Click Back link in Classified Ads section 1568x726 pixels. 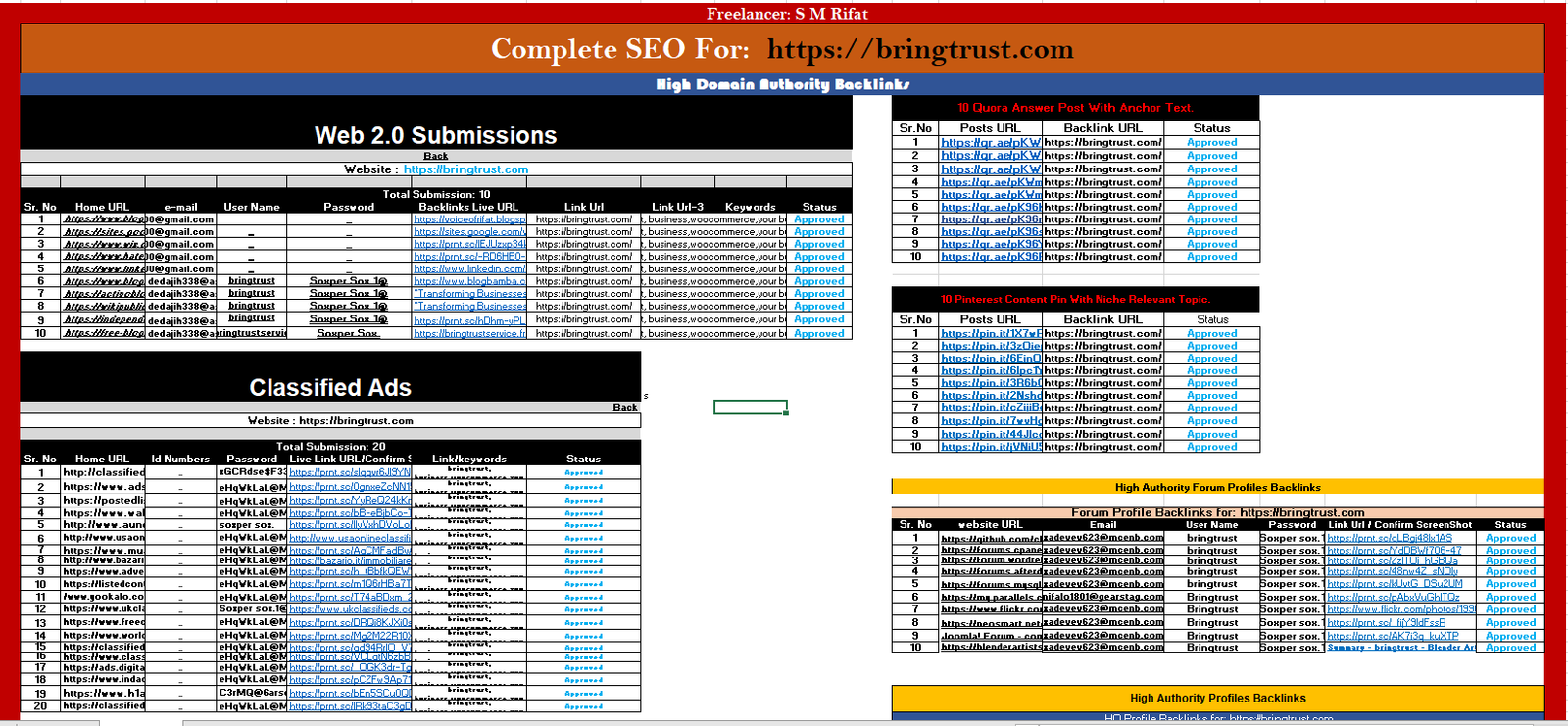coord(624,407)
